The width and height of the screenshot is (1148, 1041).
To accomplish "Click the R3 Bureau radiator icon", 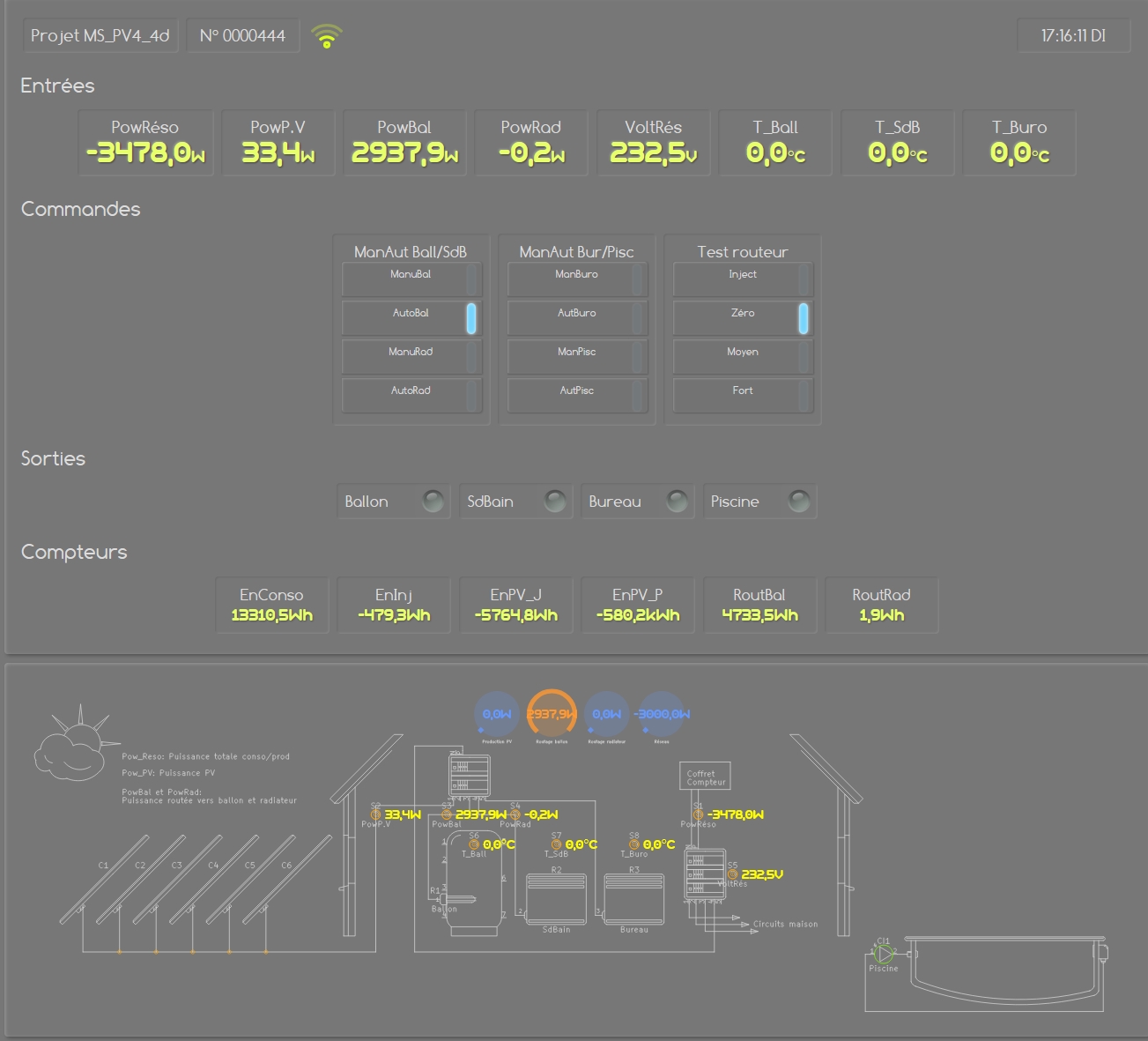I will [633, 898].
